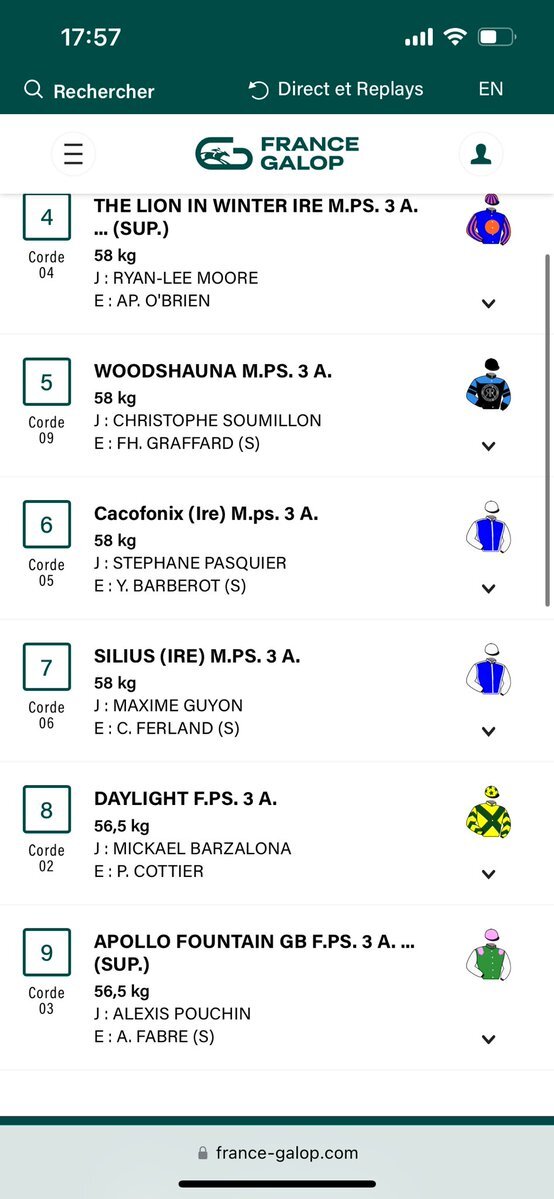This screenshot has width=554, height=1199.
Task: Expand Apollo Fountain details chevron
Action: 489,1039
